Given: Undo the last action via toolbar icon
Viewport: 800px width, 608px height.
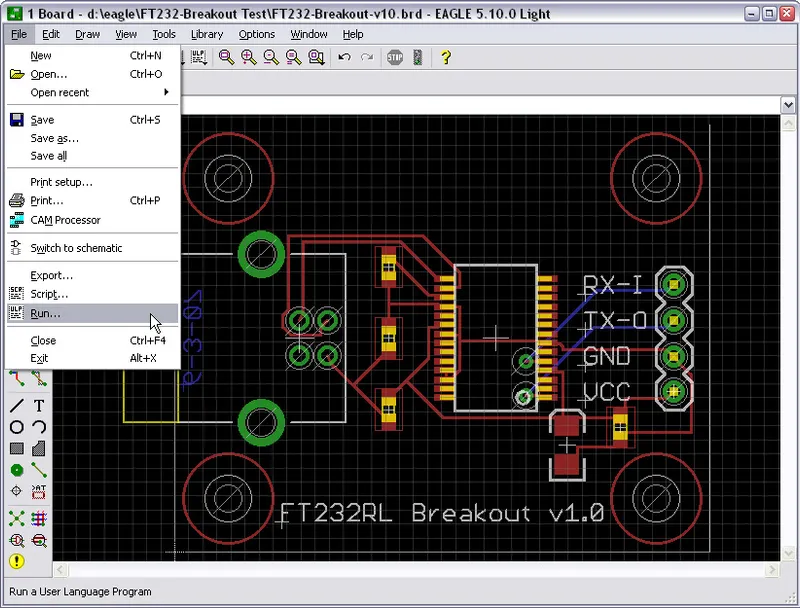Looking at the screenshot, I should click(344, 57).
